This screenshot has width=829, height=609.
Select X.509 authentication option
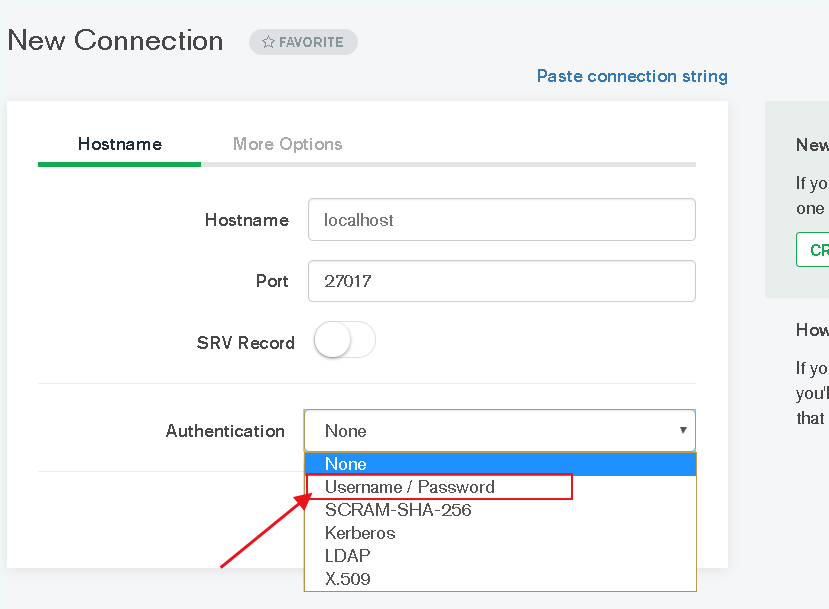[x=348, y=579]
